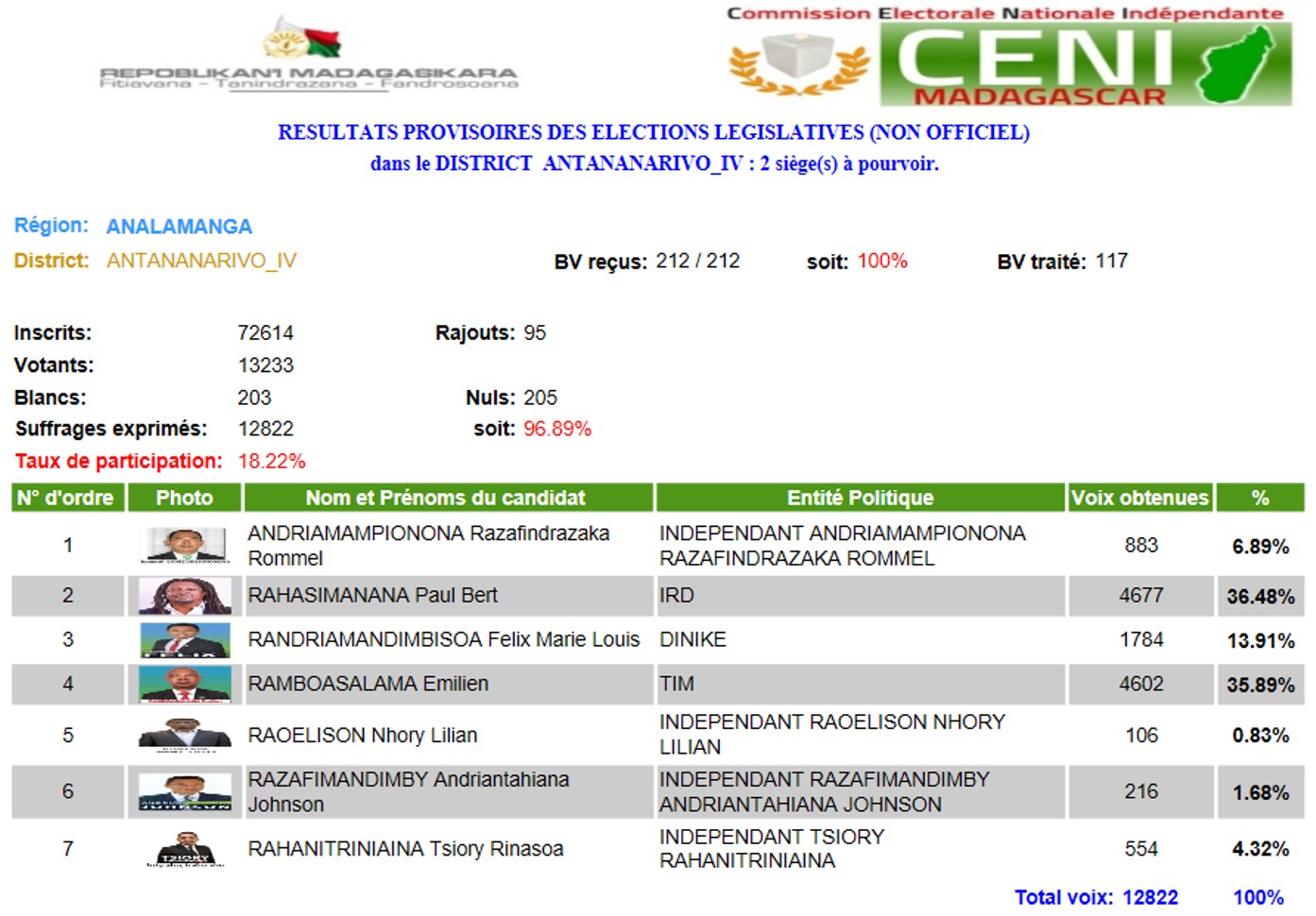
Task: Click the % column header
Action: 1259,498
